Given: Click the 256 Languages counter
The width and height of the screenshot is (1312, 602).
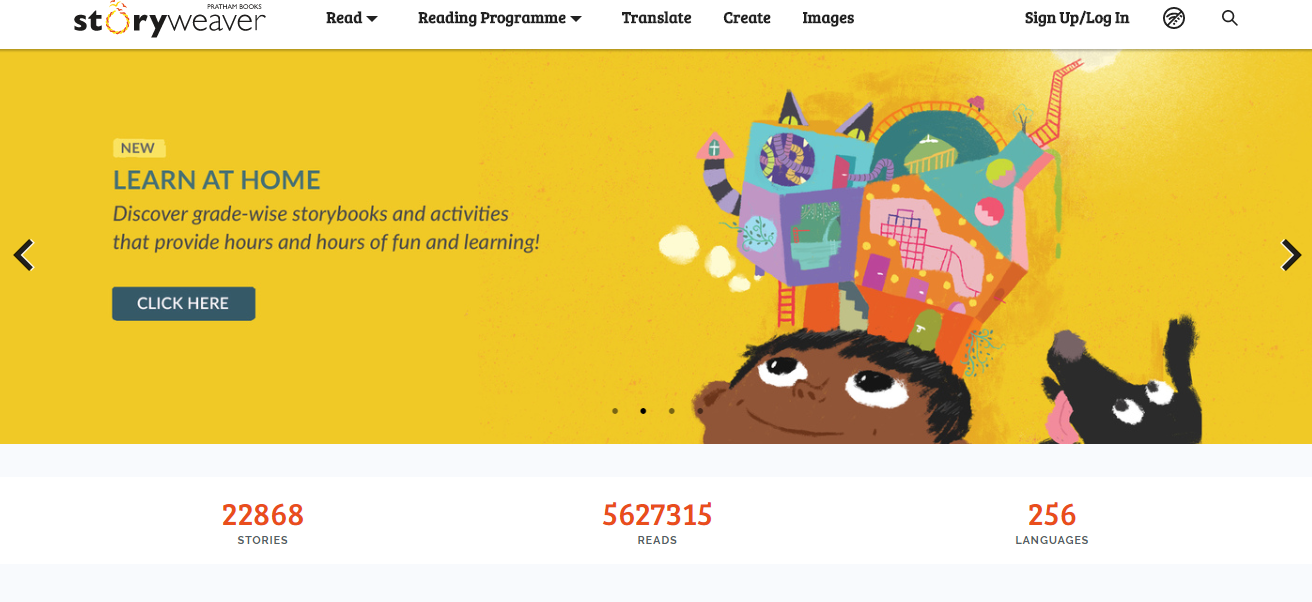Looking at the screenshot, I should (x=1052, y=524).
